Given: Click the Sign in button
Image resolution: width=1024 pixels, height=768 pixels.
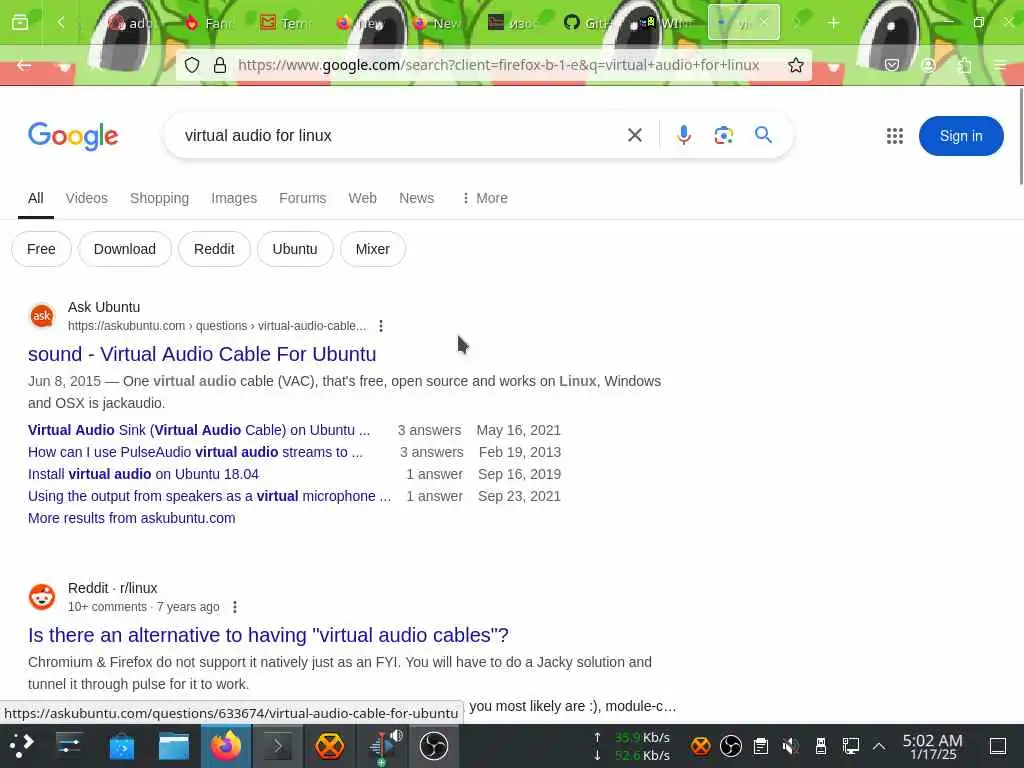Looking at the screenshot, I should pyautogui.click(x=961, y=136).
